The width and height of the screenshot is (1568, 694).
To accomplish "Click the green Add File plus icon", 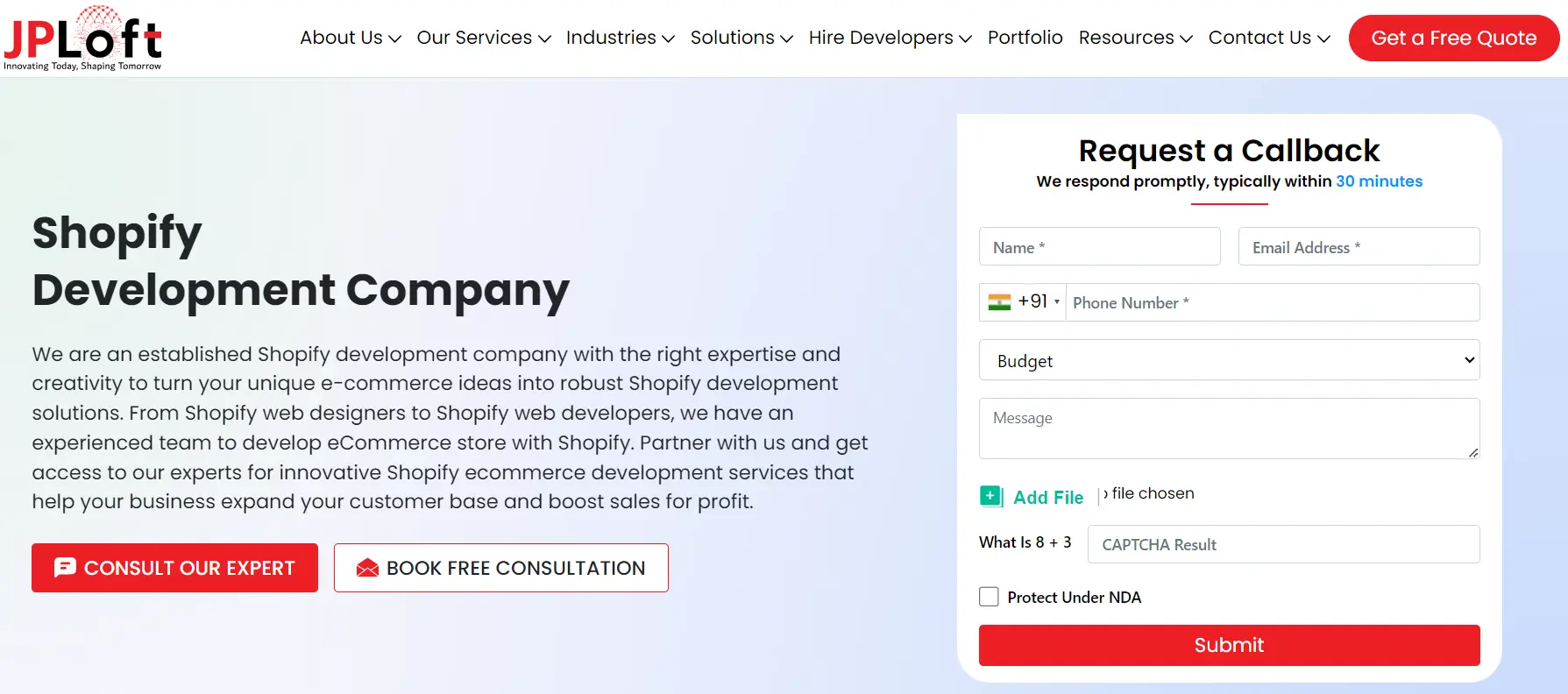I will coord(991,497).
